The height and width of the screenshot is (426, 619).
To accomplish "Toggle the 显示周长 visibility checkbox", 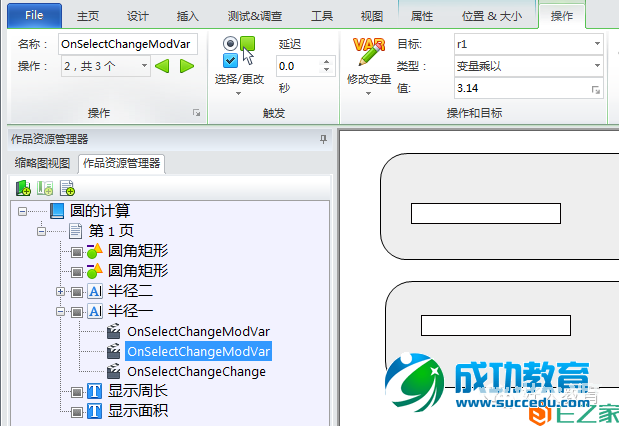I will (77, 392).
